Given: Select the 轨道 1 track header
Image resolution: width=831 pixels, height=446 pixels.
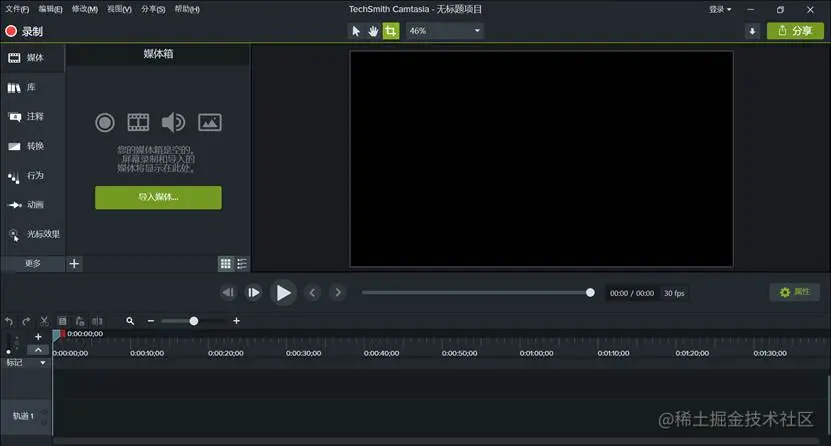Looking at the screenshot, I should pyautogui.click(x=26, y=416).
